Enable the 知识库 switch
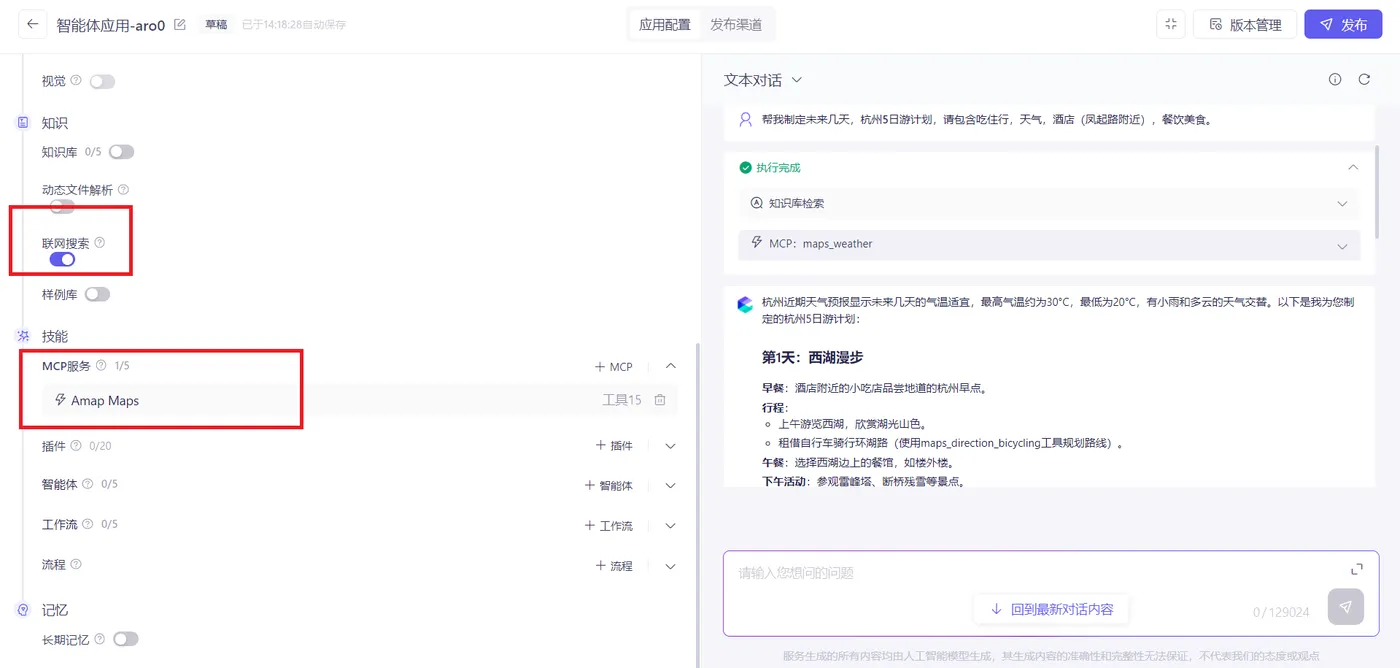 click(x=121, y=152)
